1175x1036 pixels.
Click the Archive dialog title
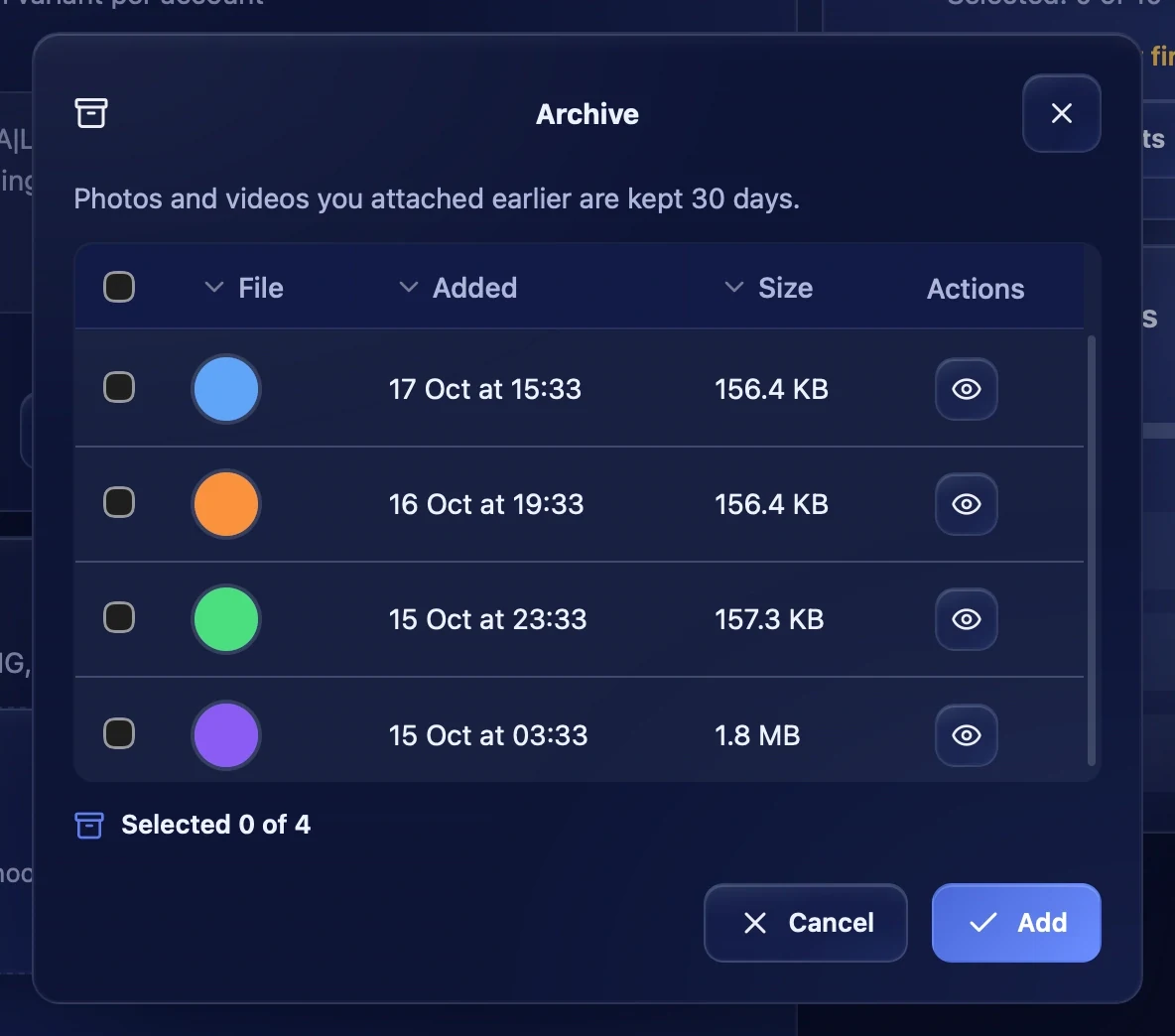587,114
